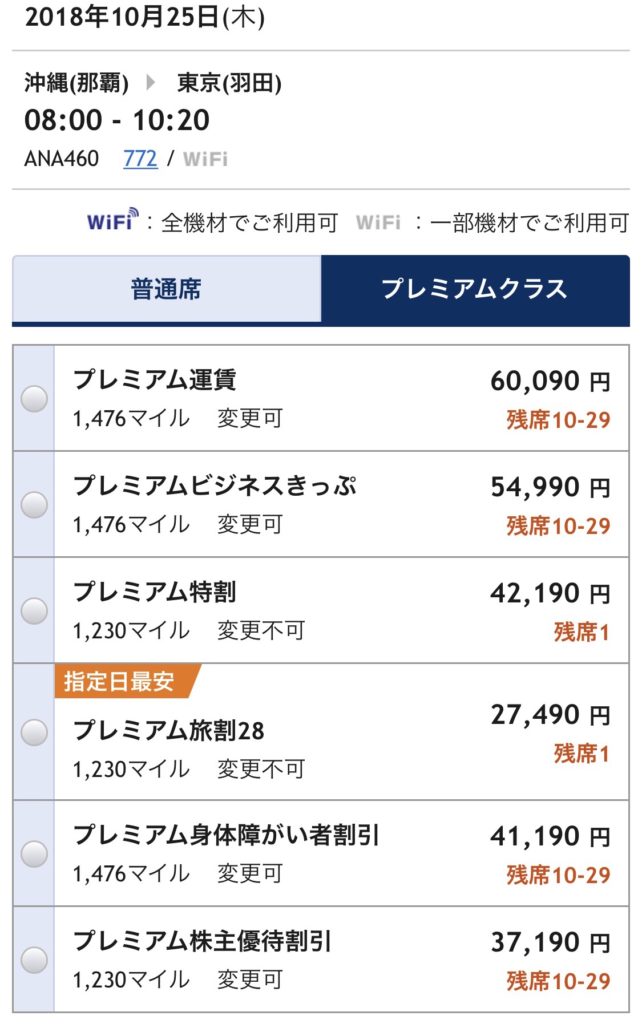This screenshot has width=642, height=1024.
Task: Click the 08:00 - 10:20 flight time
Action: click(x=117, y=120)
